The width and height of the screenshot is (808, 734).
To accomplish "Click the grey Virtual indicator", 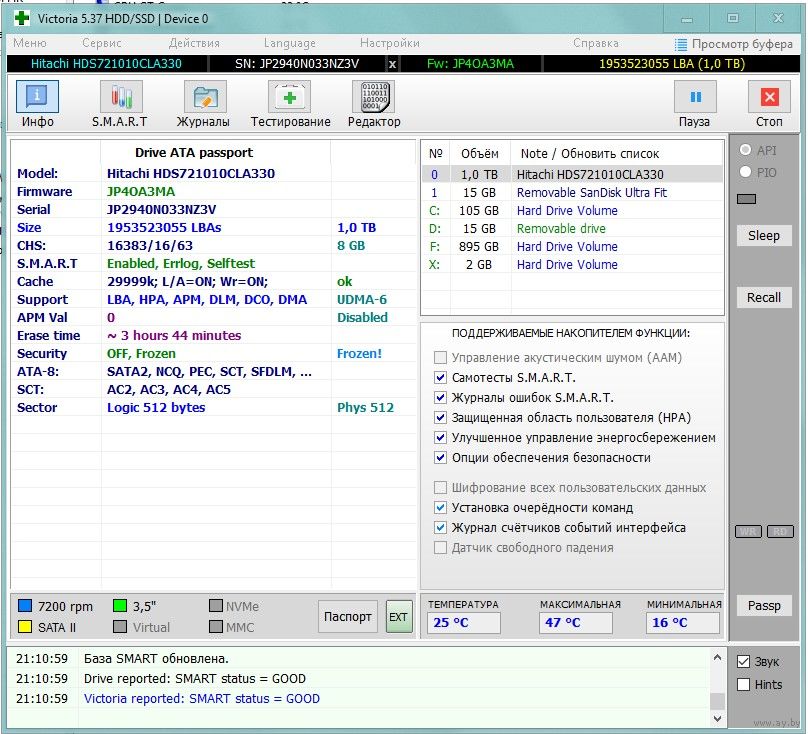I will point(120,626).
